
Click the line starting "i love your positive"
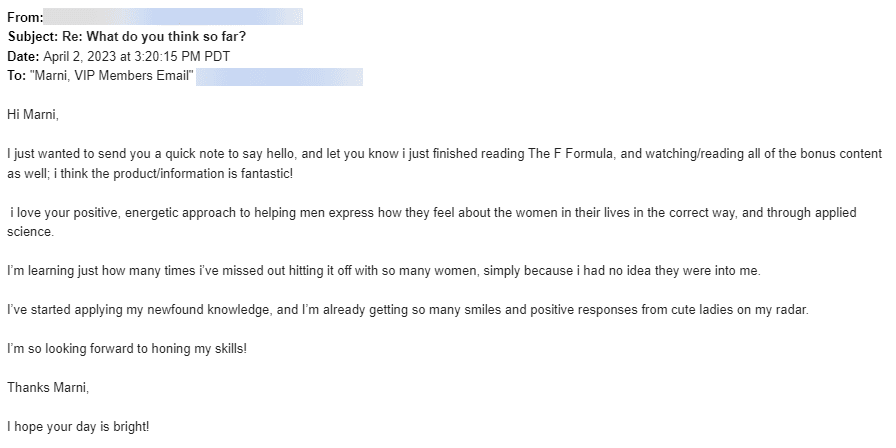coord(432,213)
